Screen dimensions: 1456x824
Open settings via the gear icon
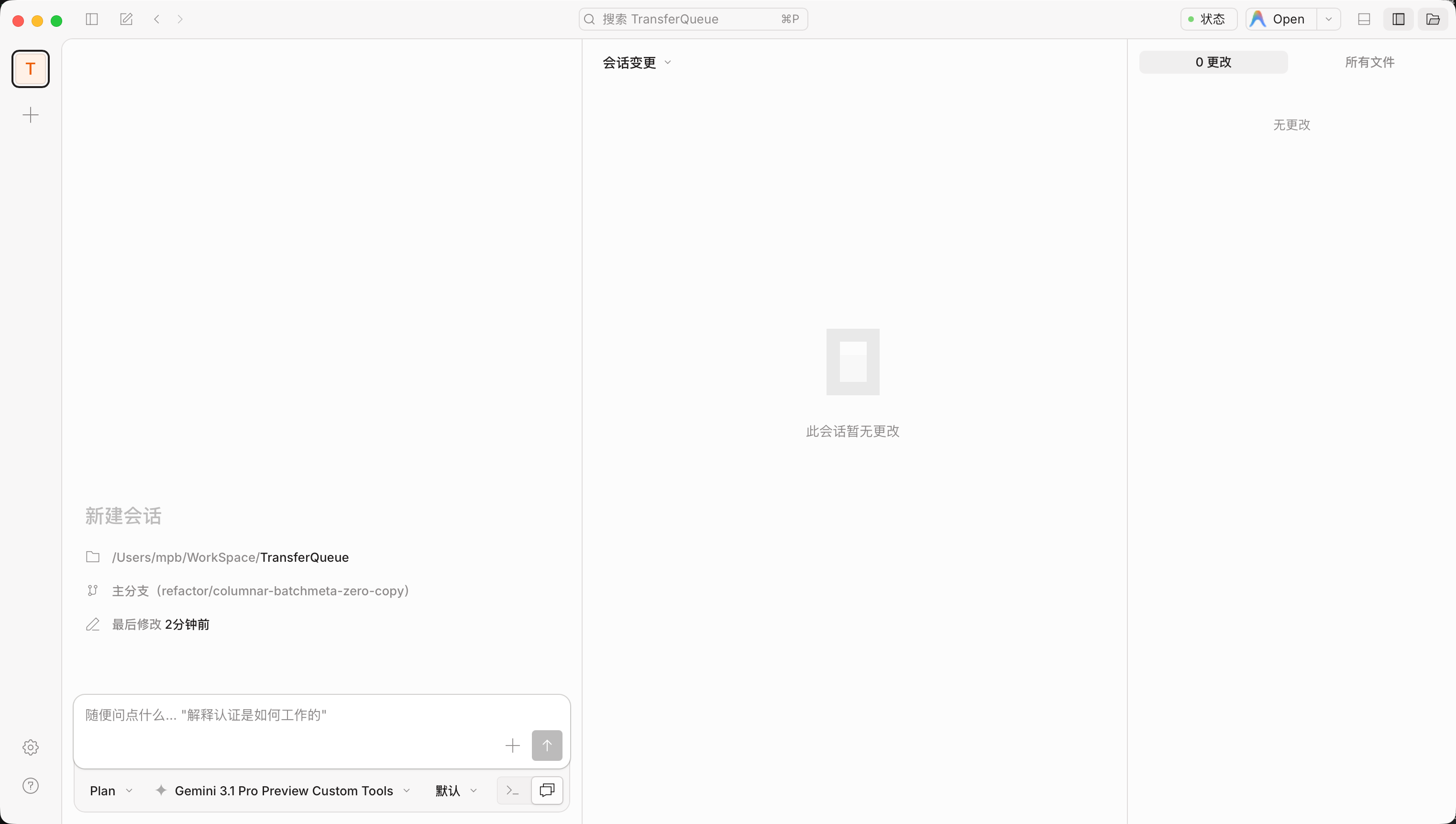[31, 747]
